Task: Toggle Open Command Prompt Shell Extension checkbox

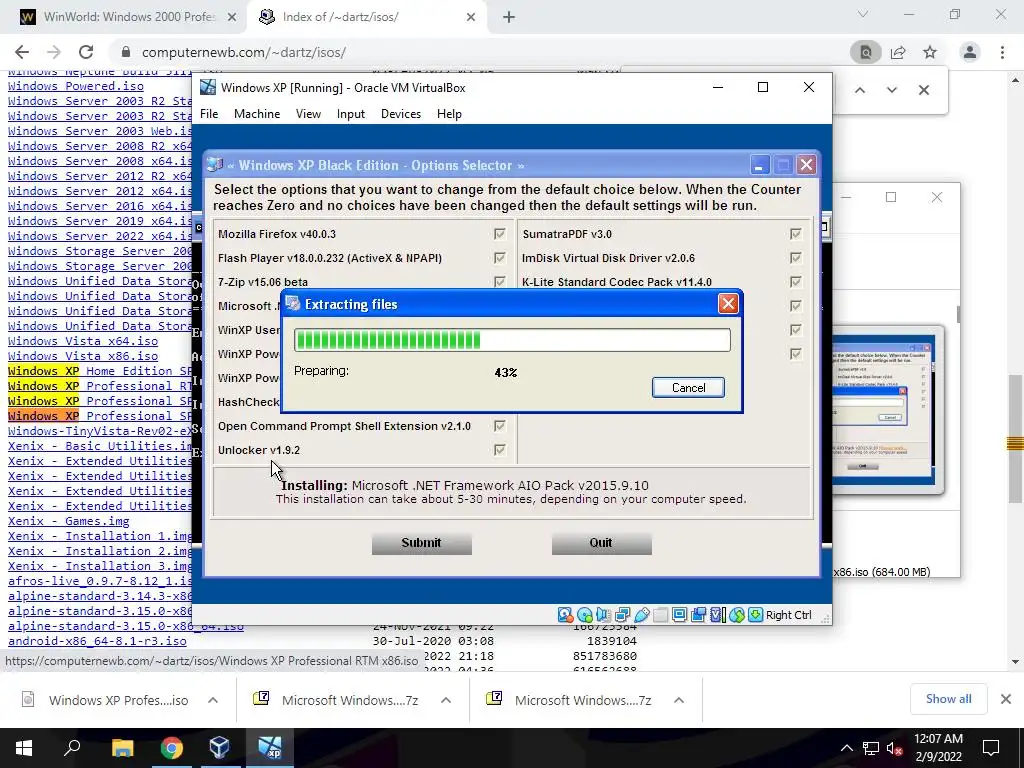Action: (500, 426)
